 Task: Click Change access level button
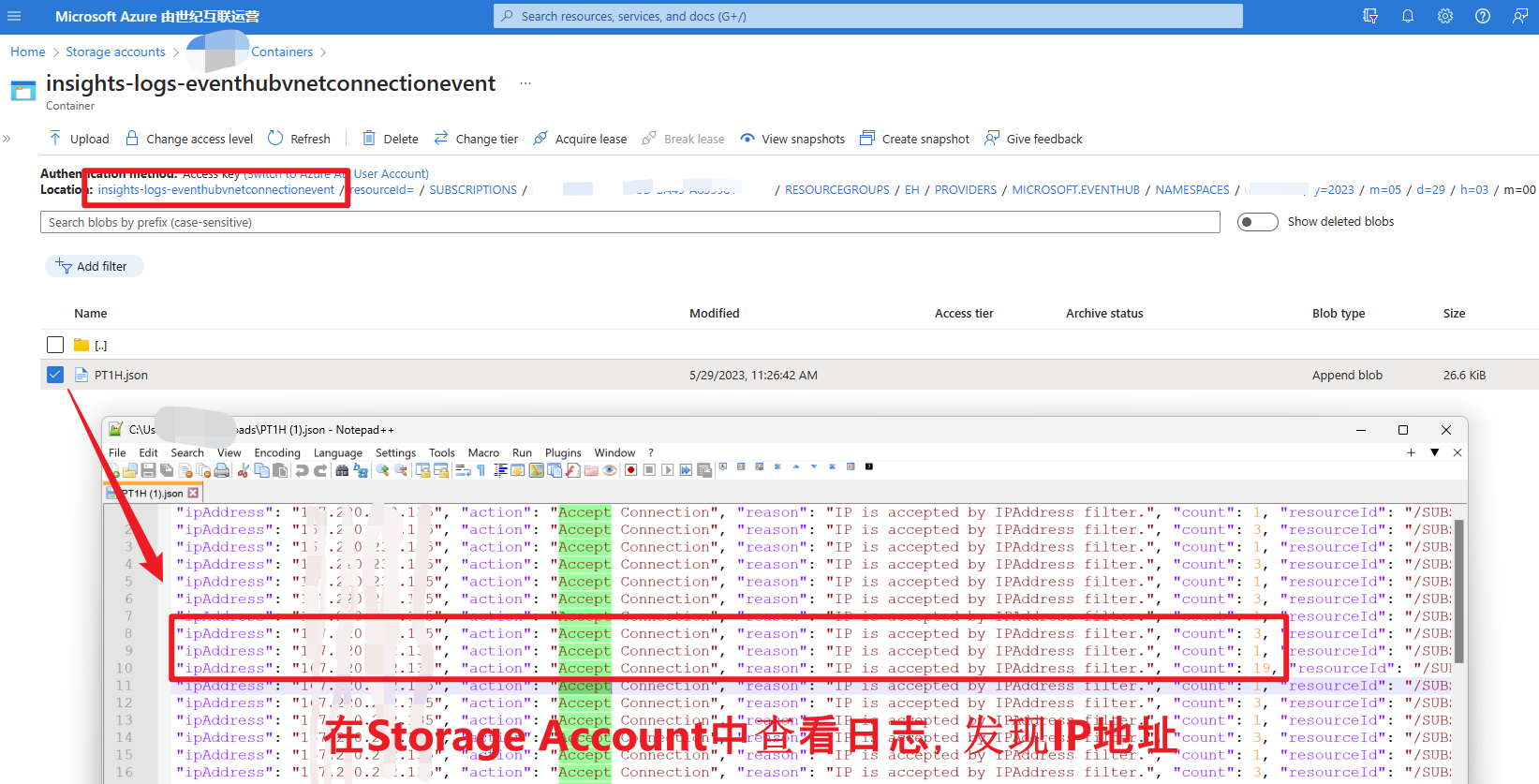tap(189, 139)
